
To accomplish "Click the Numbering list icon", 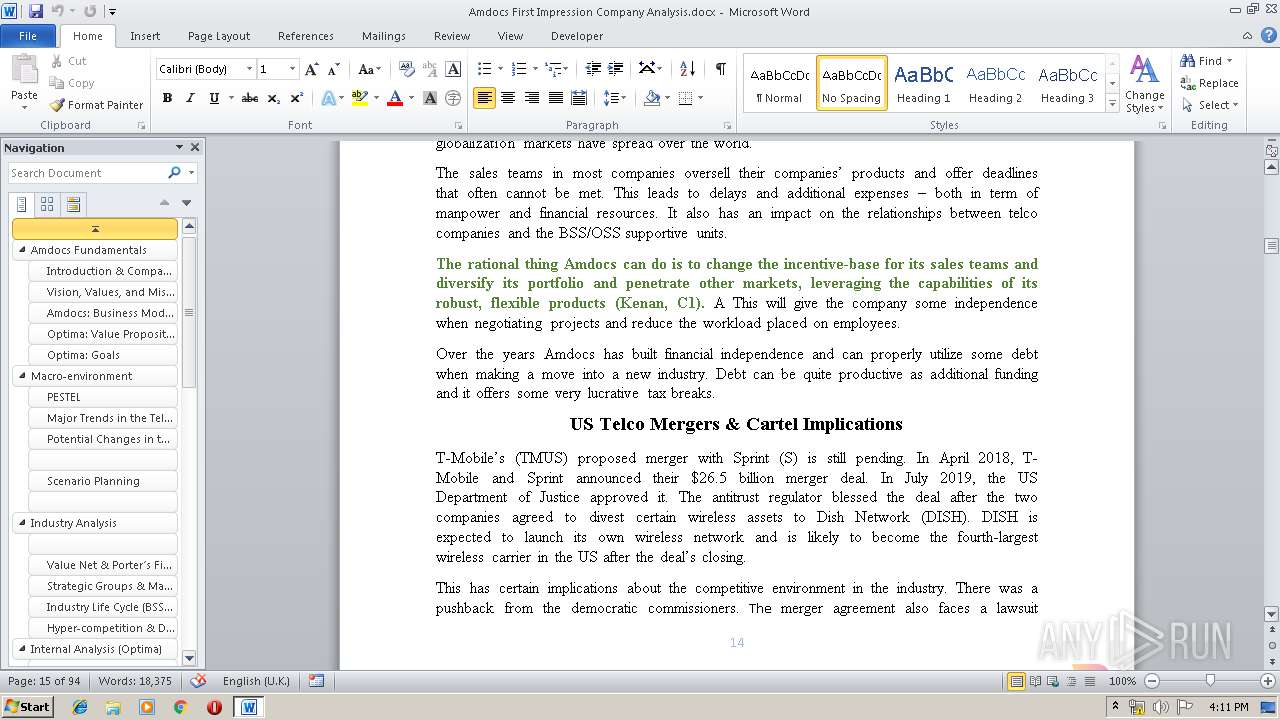I will point(518,69).
